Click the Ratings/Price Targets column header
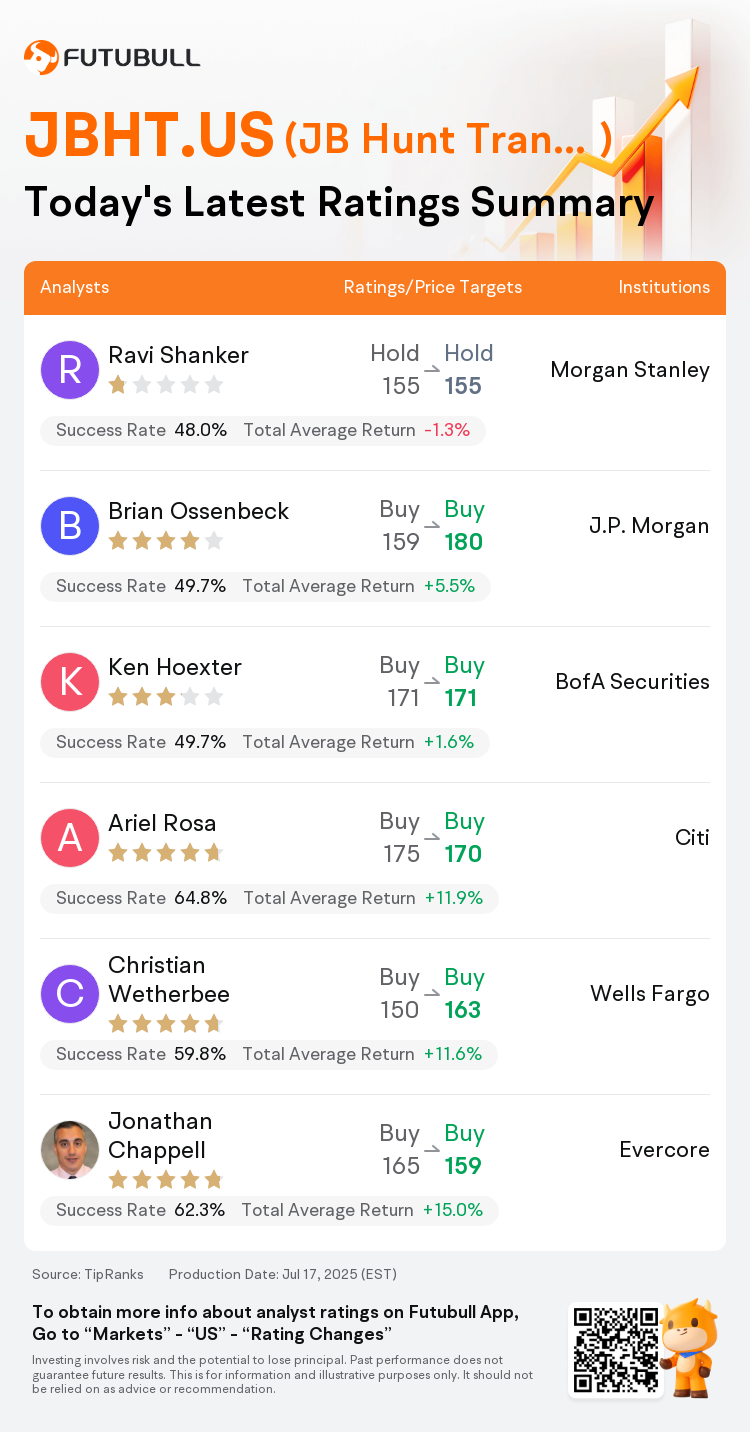The image size is (750, 1432). (433, 287)
